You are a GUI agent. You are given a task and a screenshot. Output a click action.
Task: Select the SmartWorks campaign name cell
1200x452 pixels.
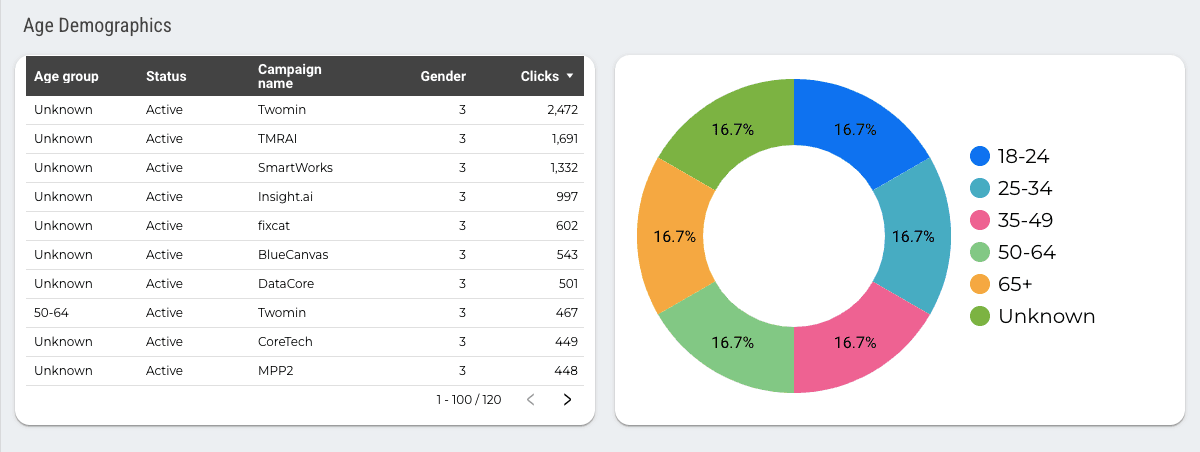[x=295, y=167]
